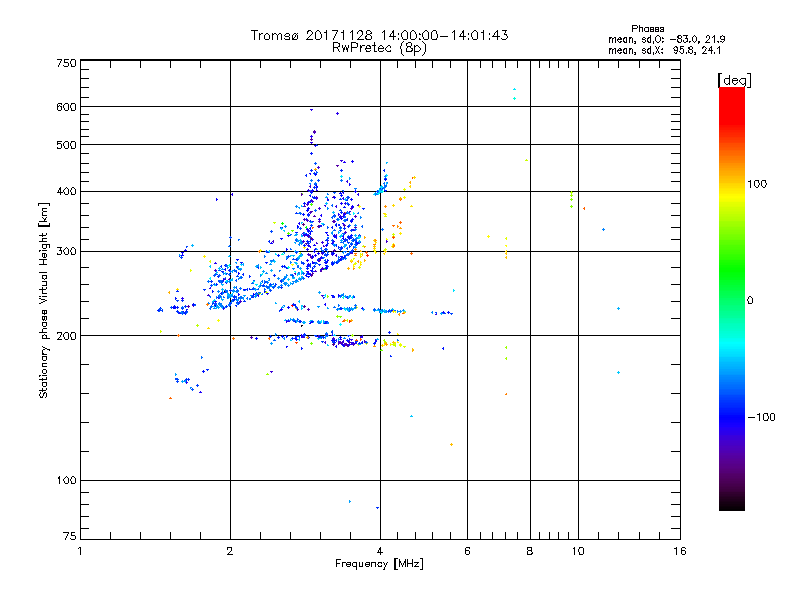Click the "[deg]" unit above color bar

(x=734, y=80)
